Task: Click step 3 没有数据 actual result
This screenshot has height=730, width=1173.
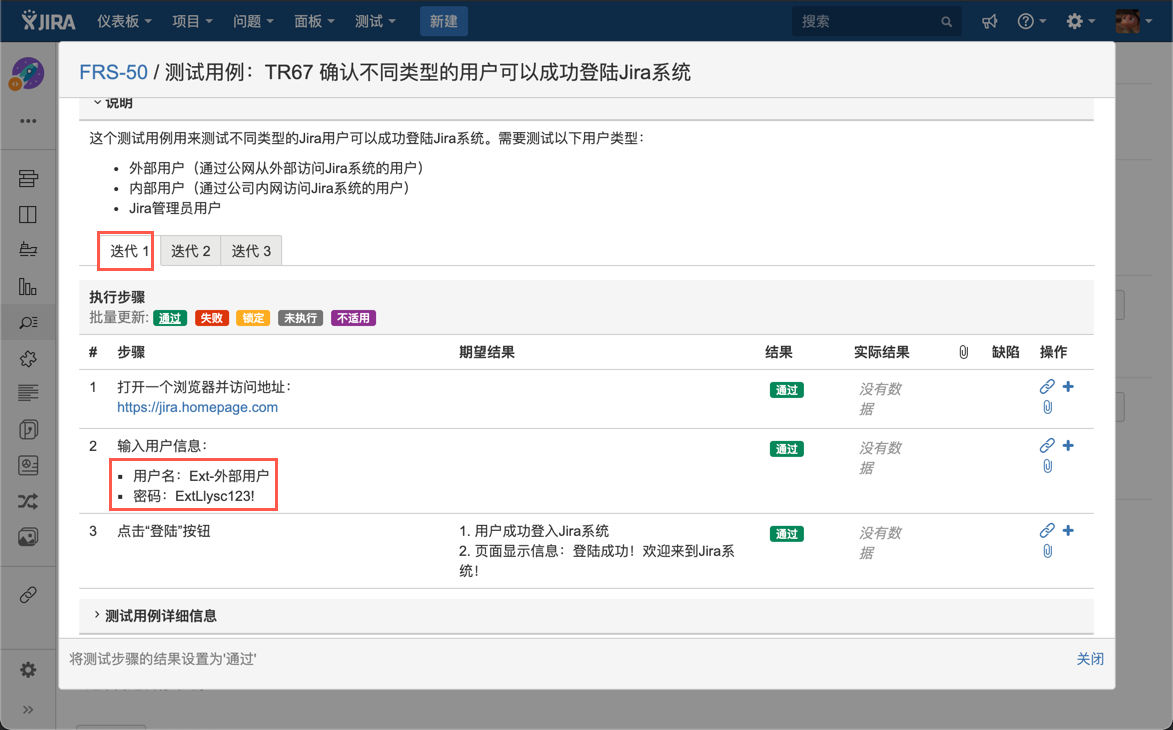Action: [x=880, y=543]
